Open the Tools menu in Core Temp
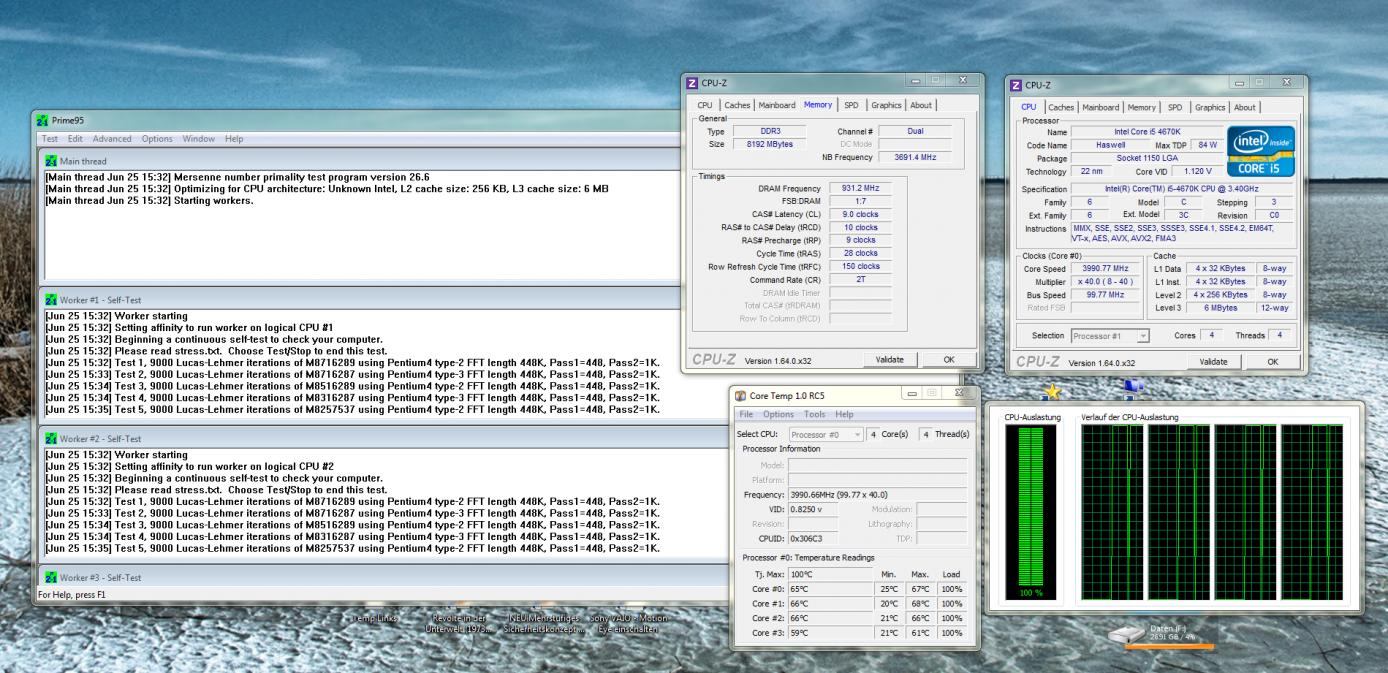This screenshot has height=673, width=1388. (815, 414)
